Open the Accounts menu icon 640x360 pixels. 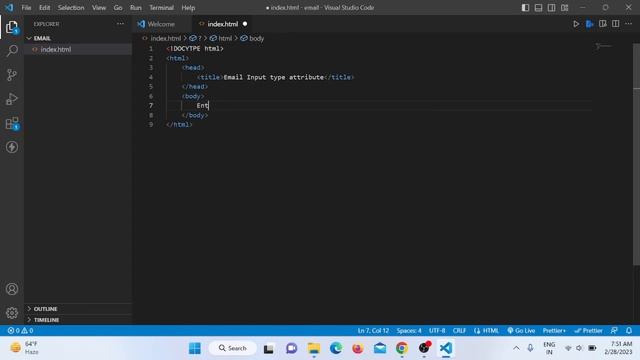[12, 289]
